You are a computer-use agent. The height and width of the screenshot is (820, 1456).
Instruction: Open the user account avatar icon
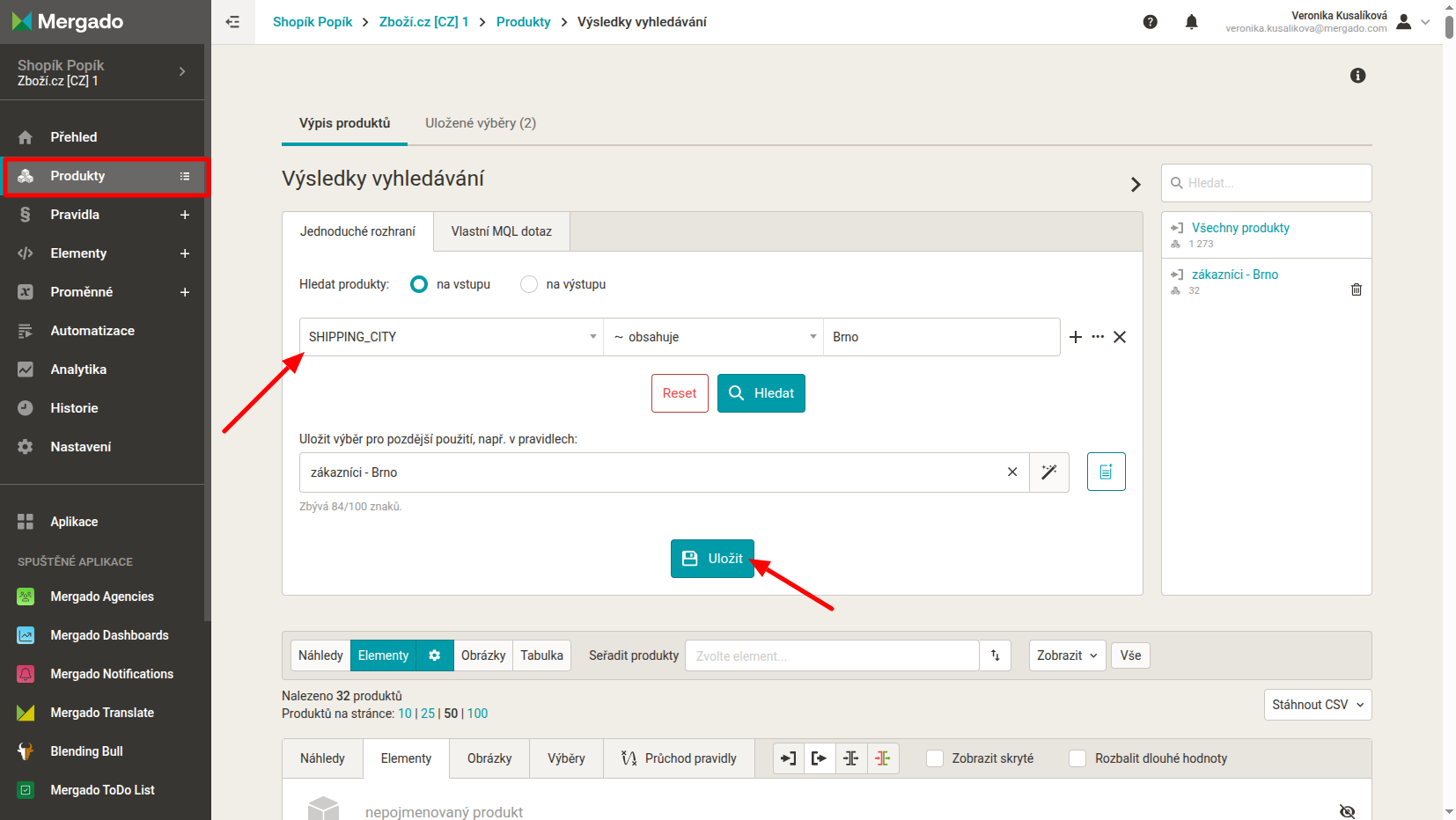[1404, 22]
